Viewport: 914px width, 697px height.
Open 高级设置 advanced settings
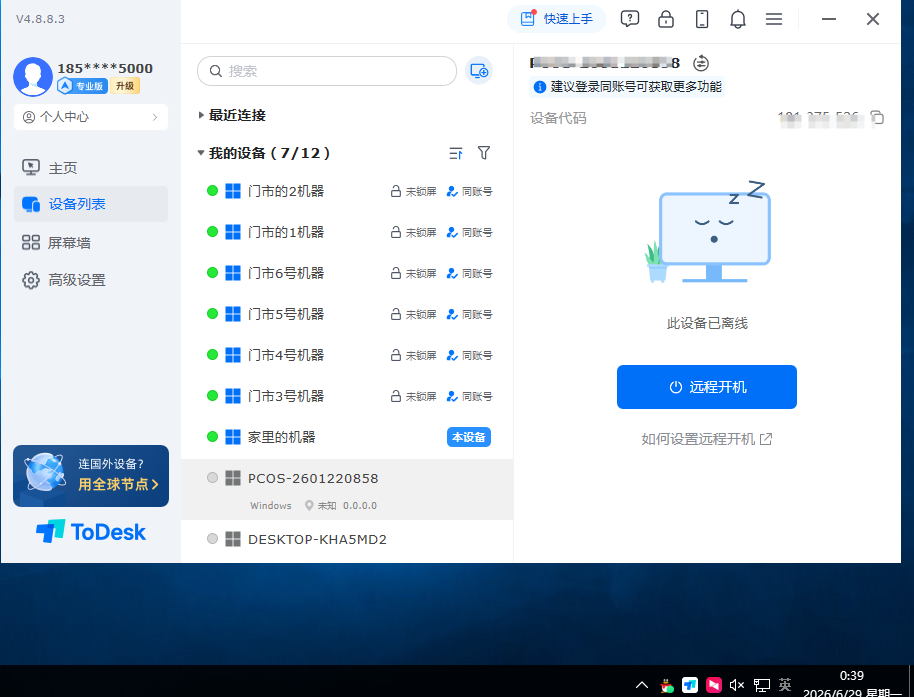coord(91,280)
